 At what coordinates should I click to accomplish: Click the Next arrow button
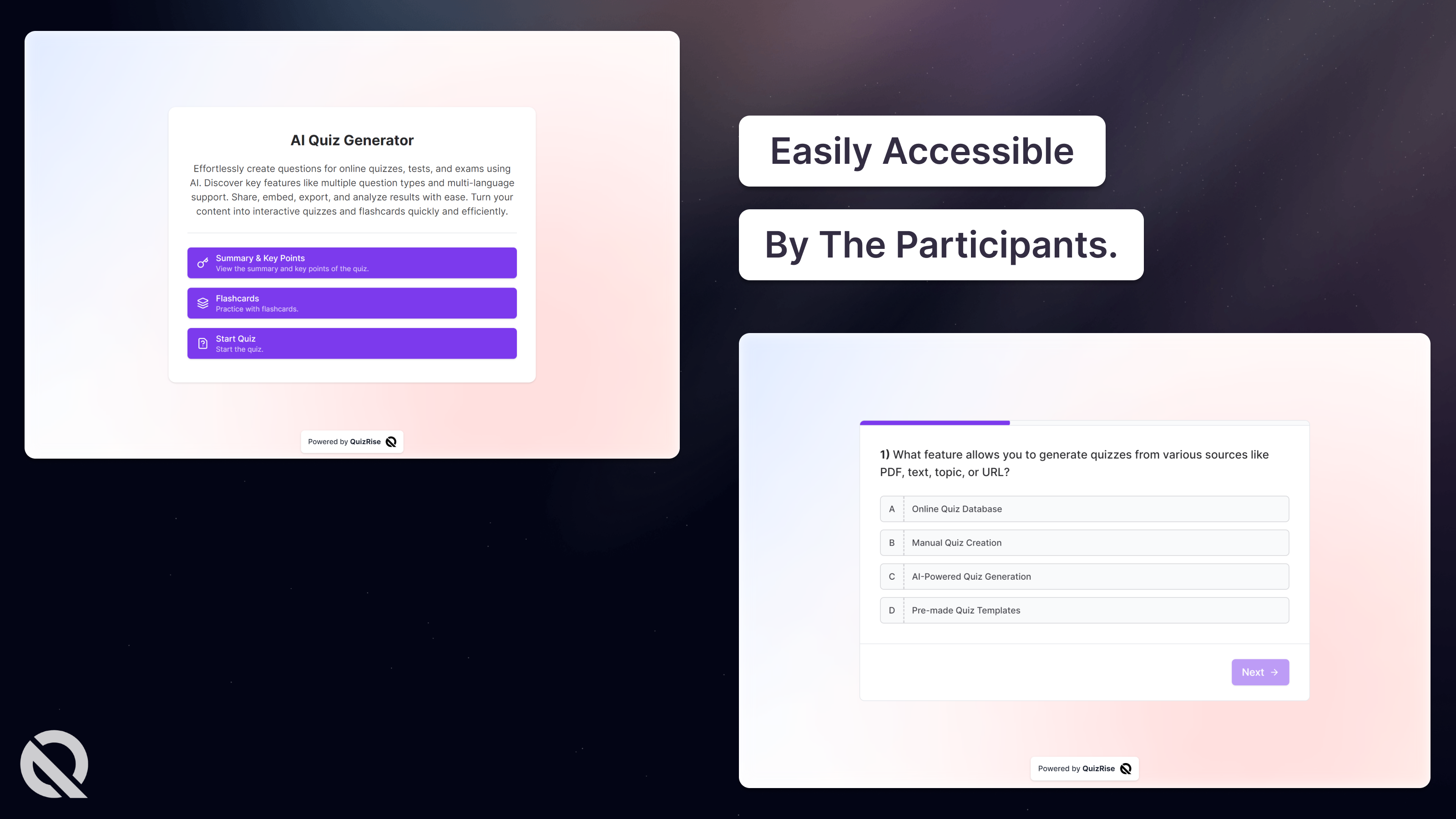(1260, 672)
